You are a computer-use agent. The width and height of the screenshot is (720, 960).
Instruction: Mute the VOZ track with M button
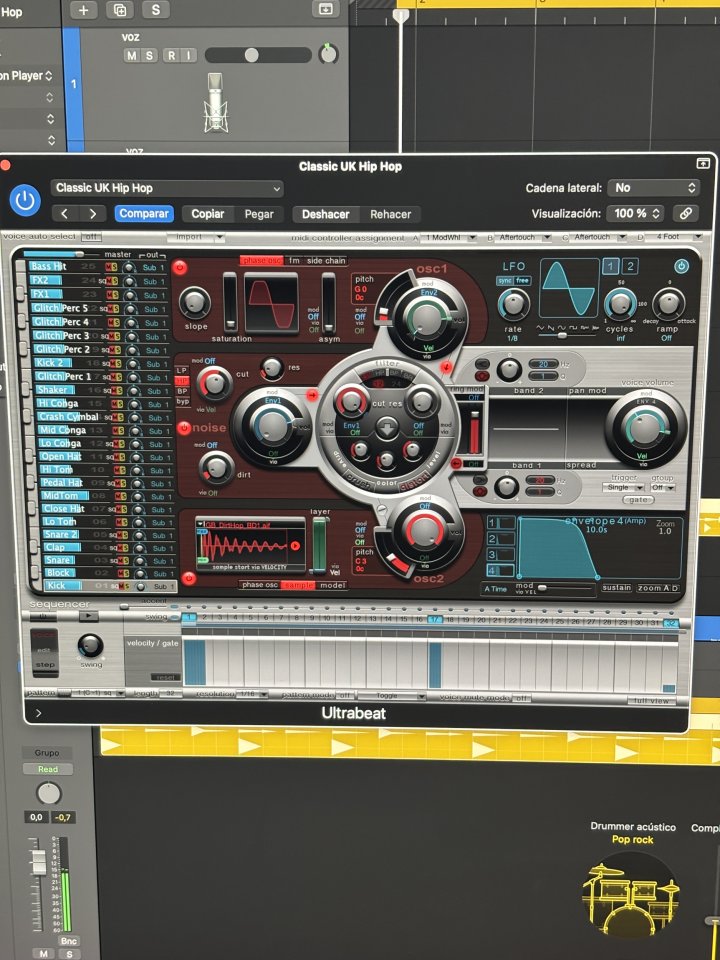coord(132,55)
